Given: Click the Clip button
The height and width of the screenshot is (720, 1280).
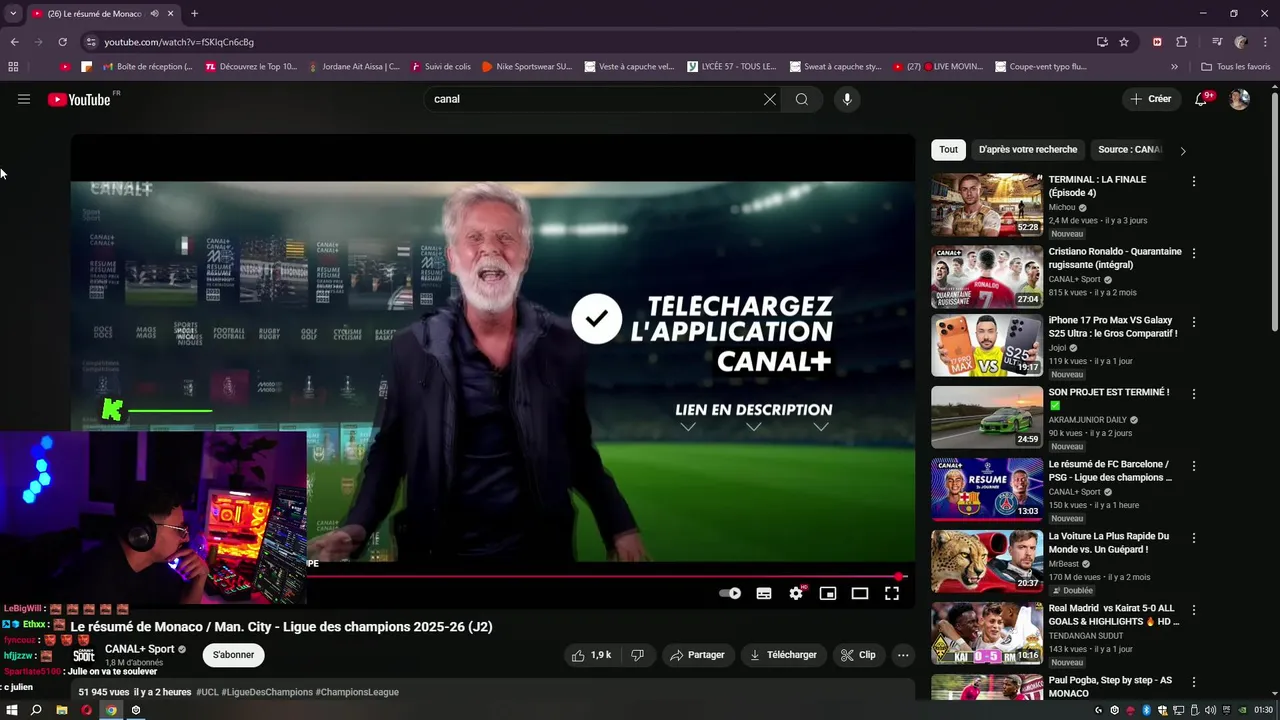Looking at the screenshot, I should pos(858,655).
